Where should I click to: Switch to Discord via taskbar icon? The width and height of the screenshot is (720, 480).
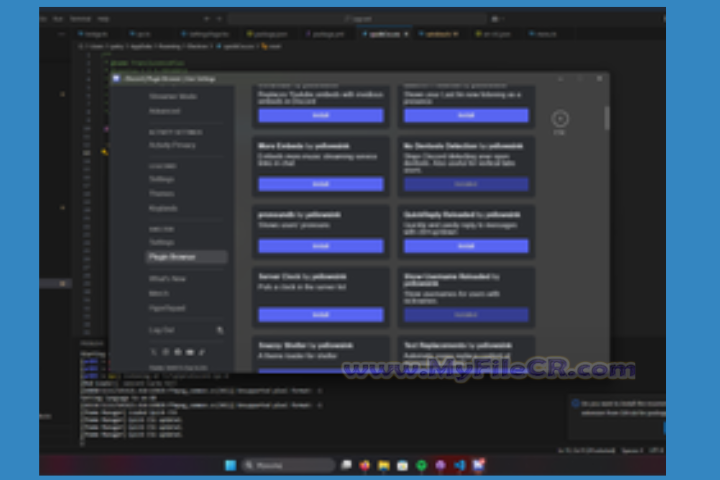[x=478, y=465]
